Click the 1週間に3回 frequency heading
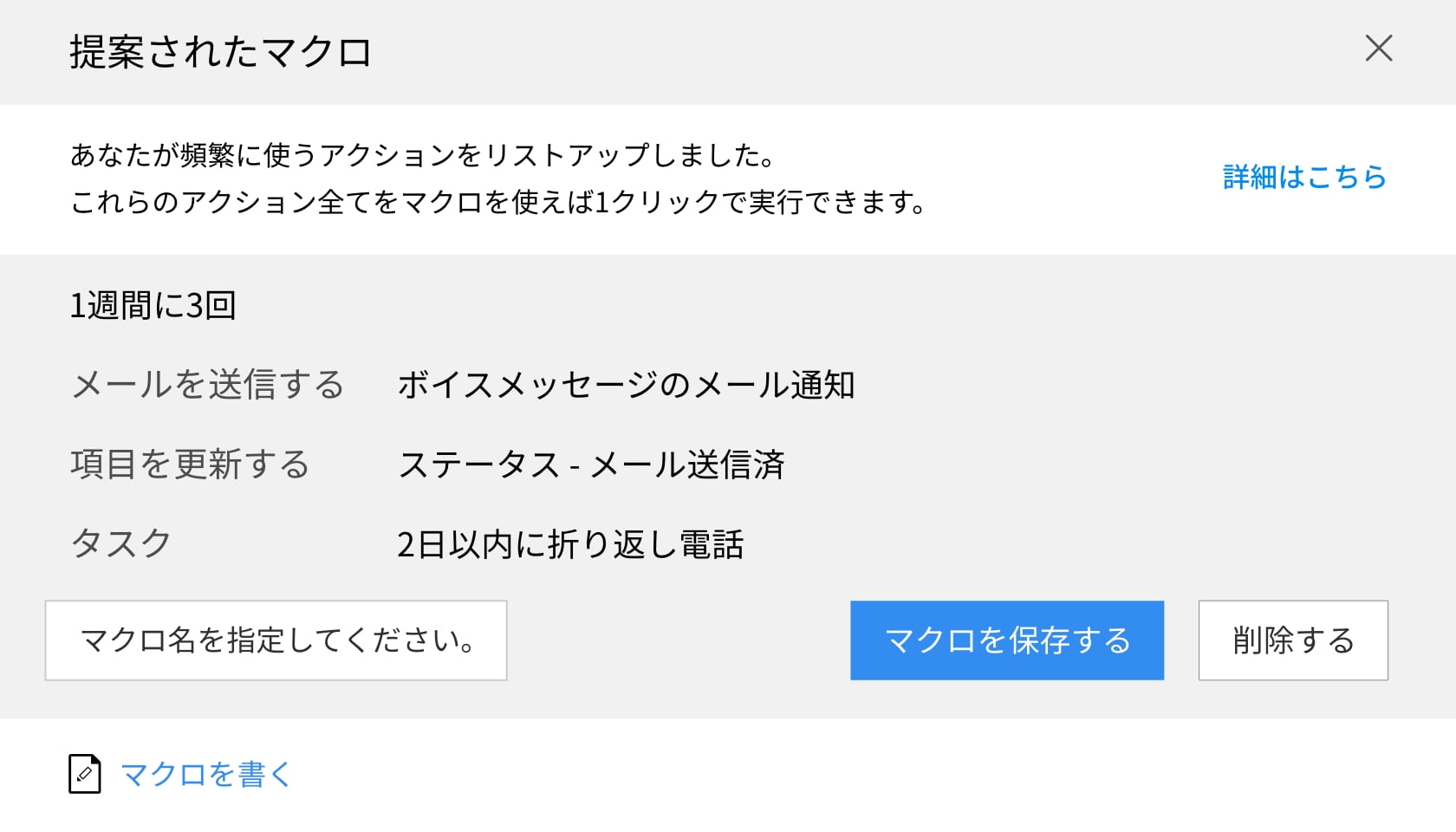The image size is (1456, 832). (153, 305)
